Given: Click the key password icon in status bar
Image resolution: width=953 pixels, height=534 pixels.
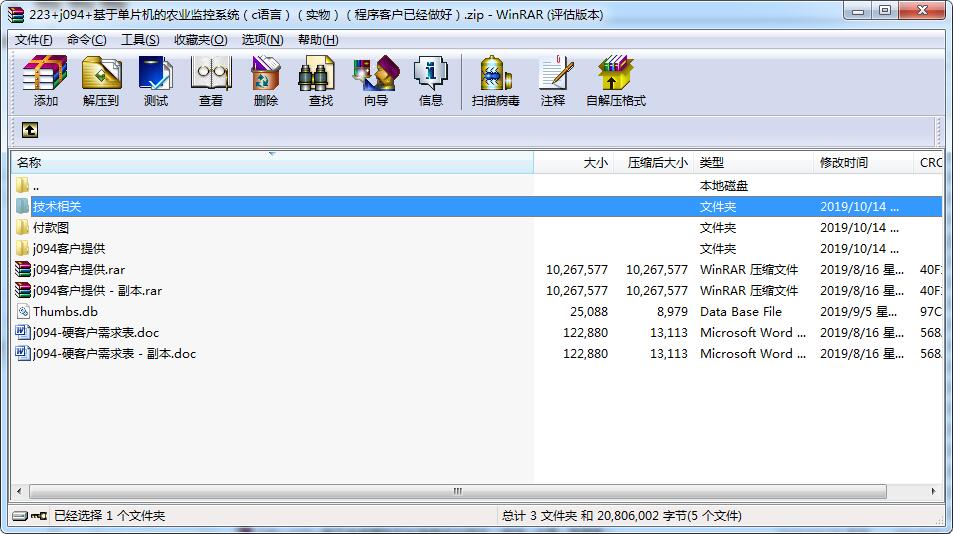Looking at the screenshot, I should [39, 516].
